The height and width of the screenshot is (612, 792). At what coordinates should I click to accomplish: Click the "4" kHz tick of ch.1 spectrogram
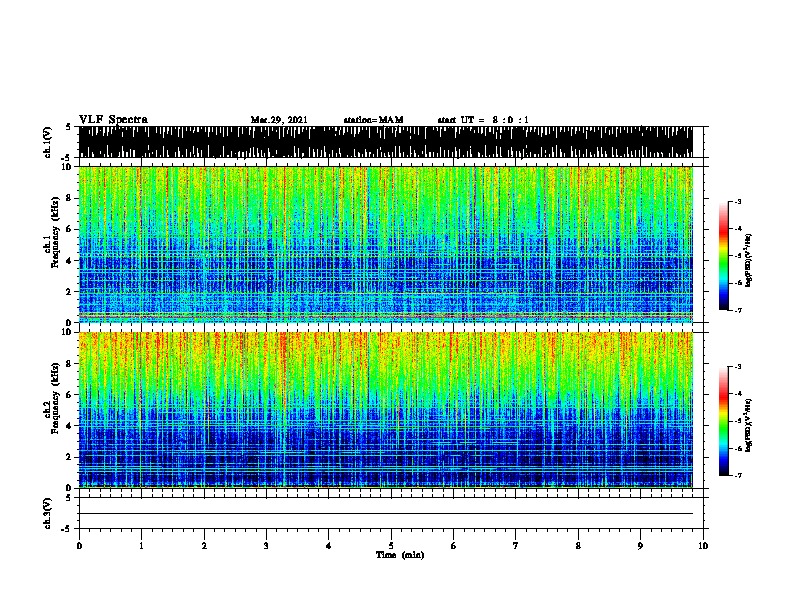click(x=69, y=261)
